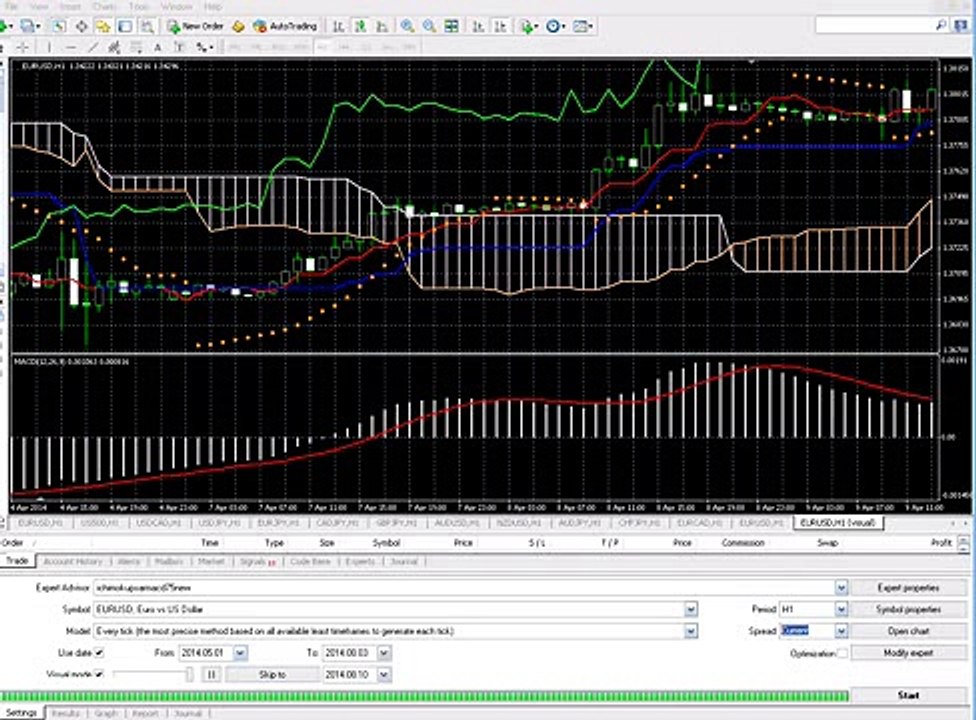Toggle the Terminal panel icon
The width and height of the screenshot is (976, 720).
[x=125, y=26]
